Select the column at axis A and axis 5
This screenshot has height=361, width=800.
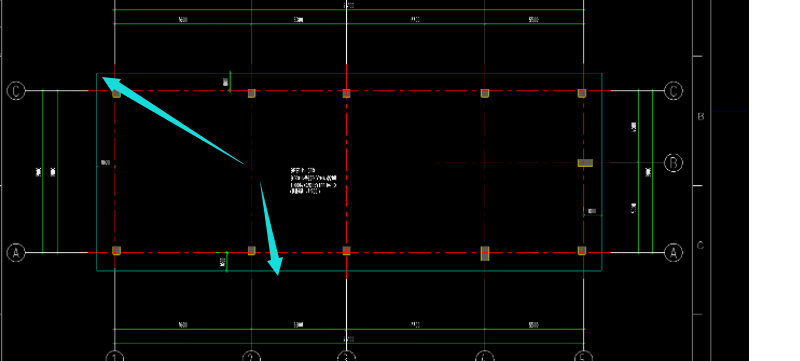[582, 250]
